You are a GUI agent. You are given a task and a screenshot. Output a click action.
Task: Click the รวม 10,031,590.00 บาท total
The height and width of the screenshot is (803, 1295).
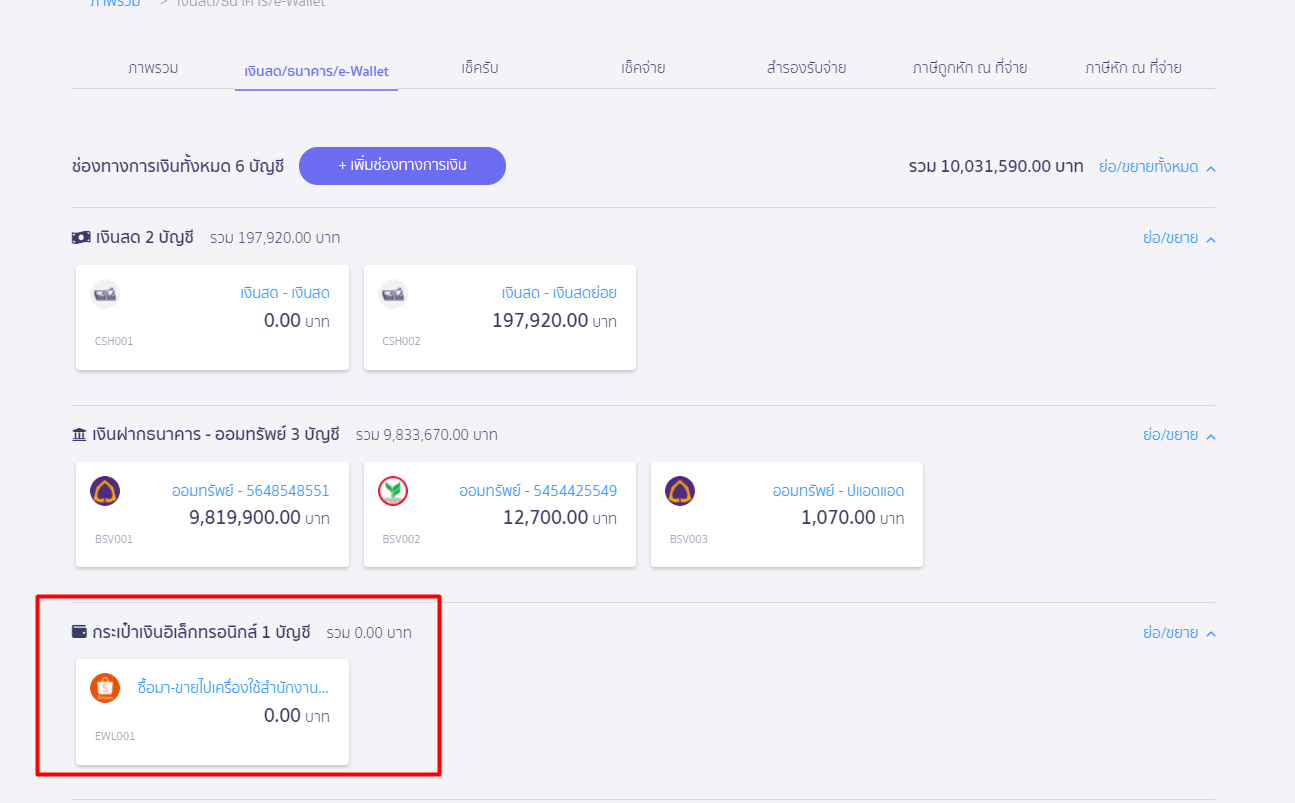(996, 166)
